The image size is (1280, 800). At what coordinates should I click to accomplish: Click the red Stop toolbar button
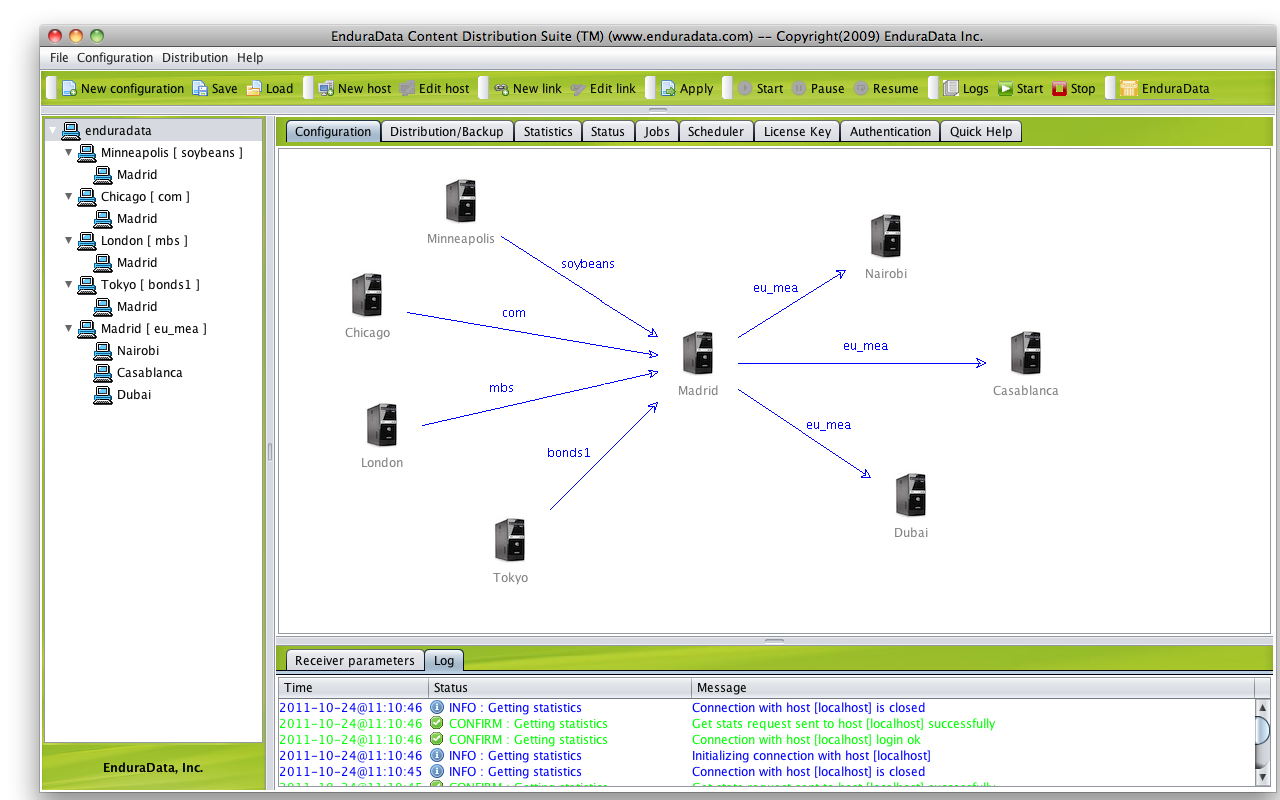(1073, 88)
